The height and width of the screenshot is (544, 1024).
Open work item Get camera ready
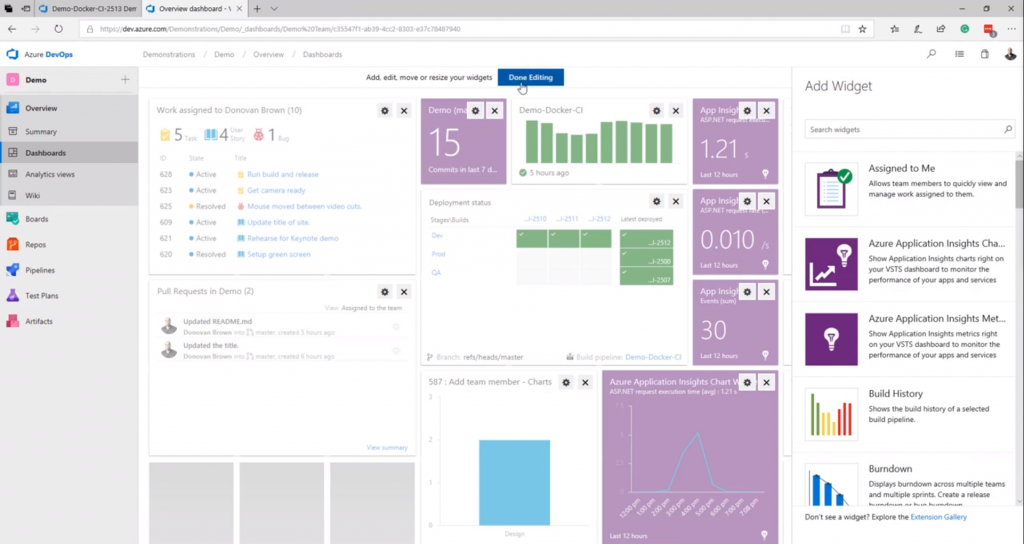(276, 191)
